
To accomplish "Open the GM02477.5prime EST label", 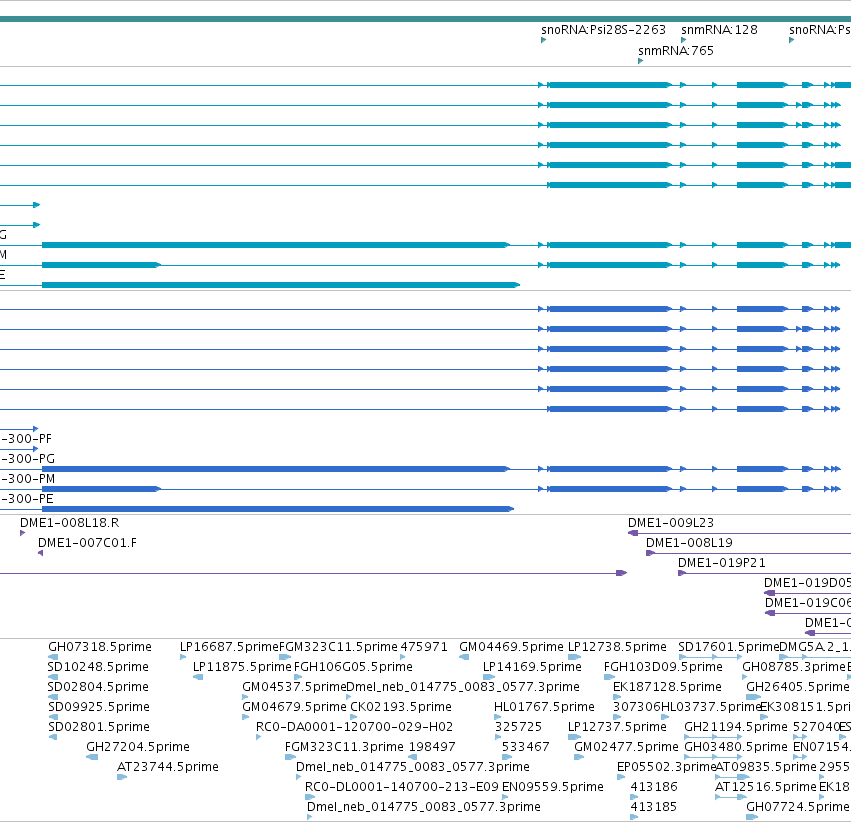I will [x=626, y=748].
